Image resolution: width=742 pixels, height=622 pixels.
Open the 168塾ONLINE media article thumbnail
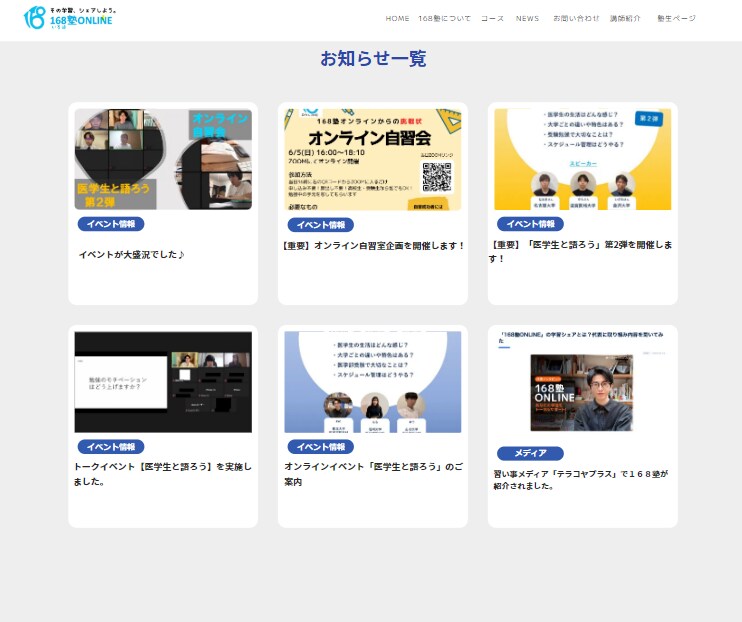[583, 382]
